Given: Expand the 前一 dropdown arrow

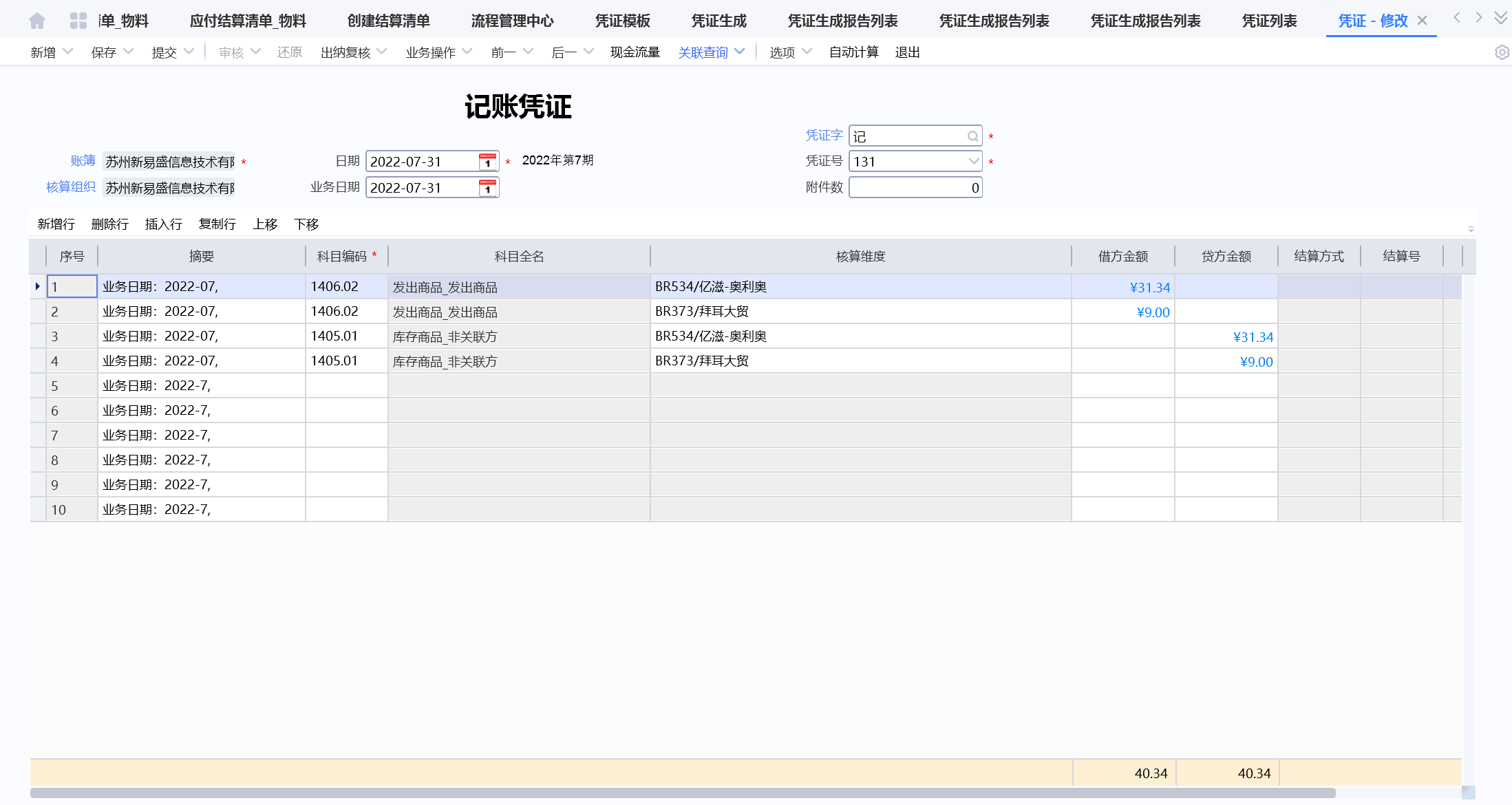Looking at the screenshot, I should tap(528, 52).
